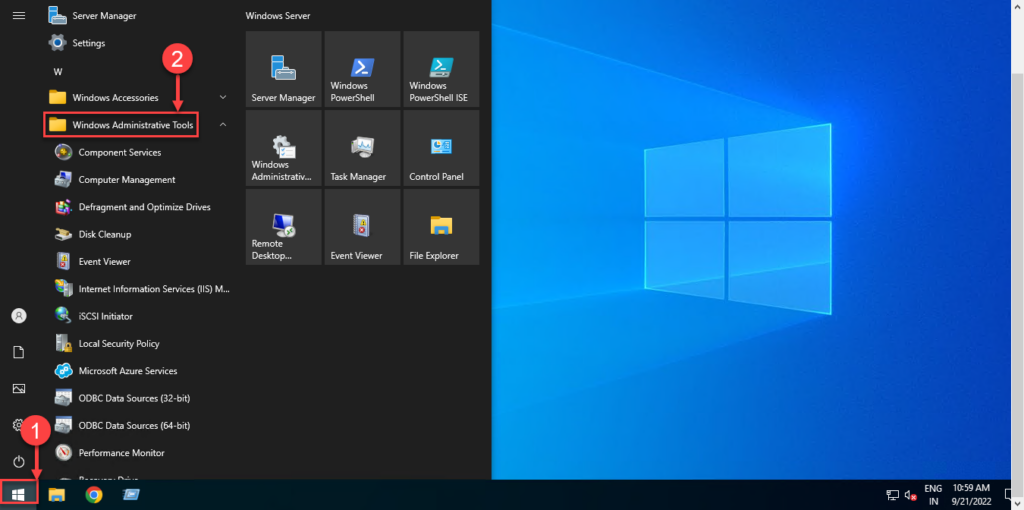Click the muted volume tray icon

coord(910,496)
